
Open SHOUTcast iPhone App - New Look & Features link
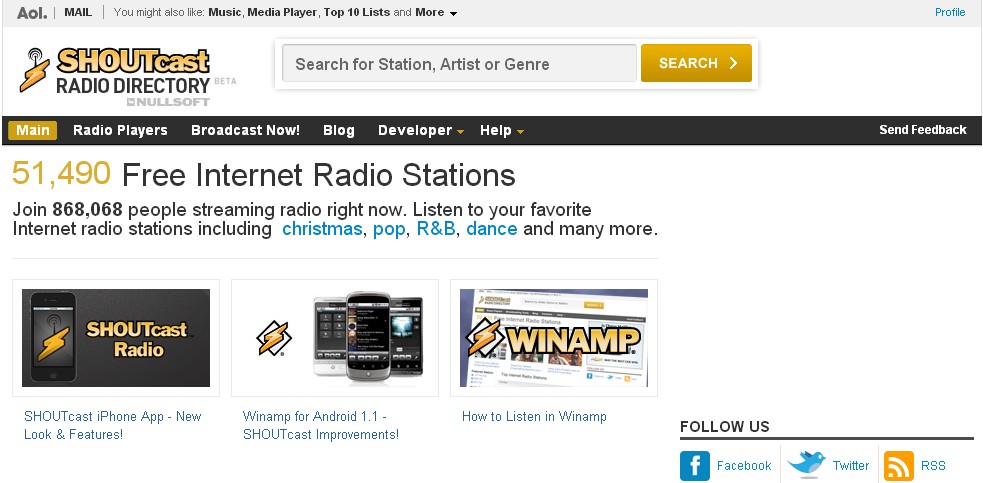click(x=113, y=425)
